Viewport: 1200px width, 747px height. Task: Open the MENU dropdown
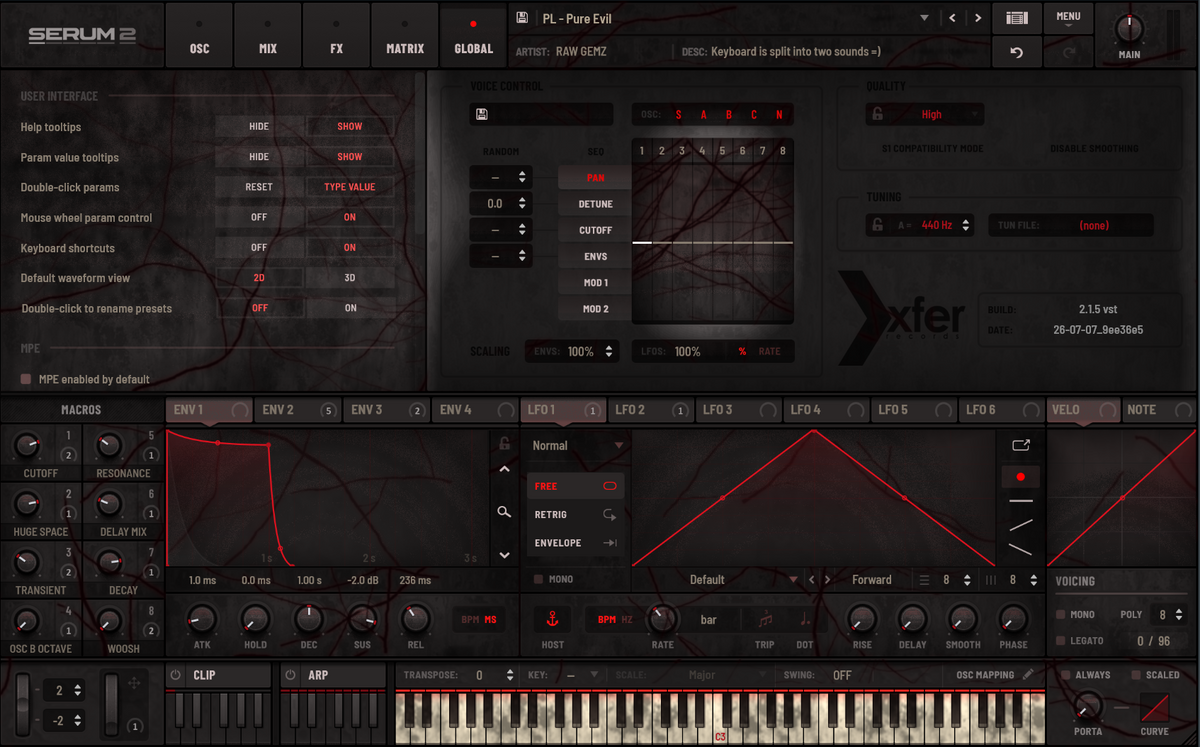coord(1068,19)
